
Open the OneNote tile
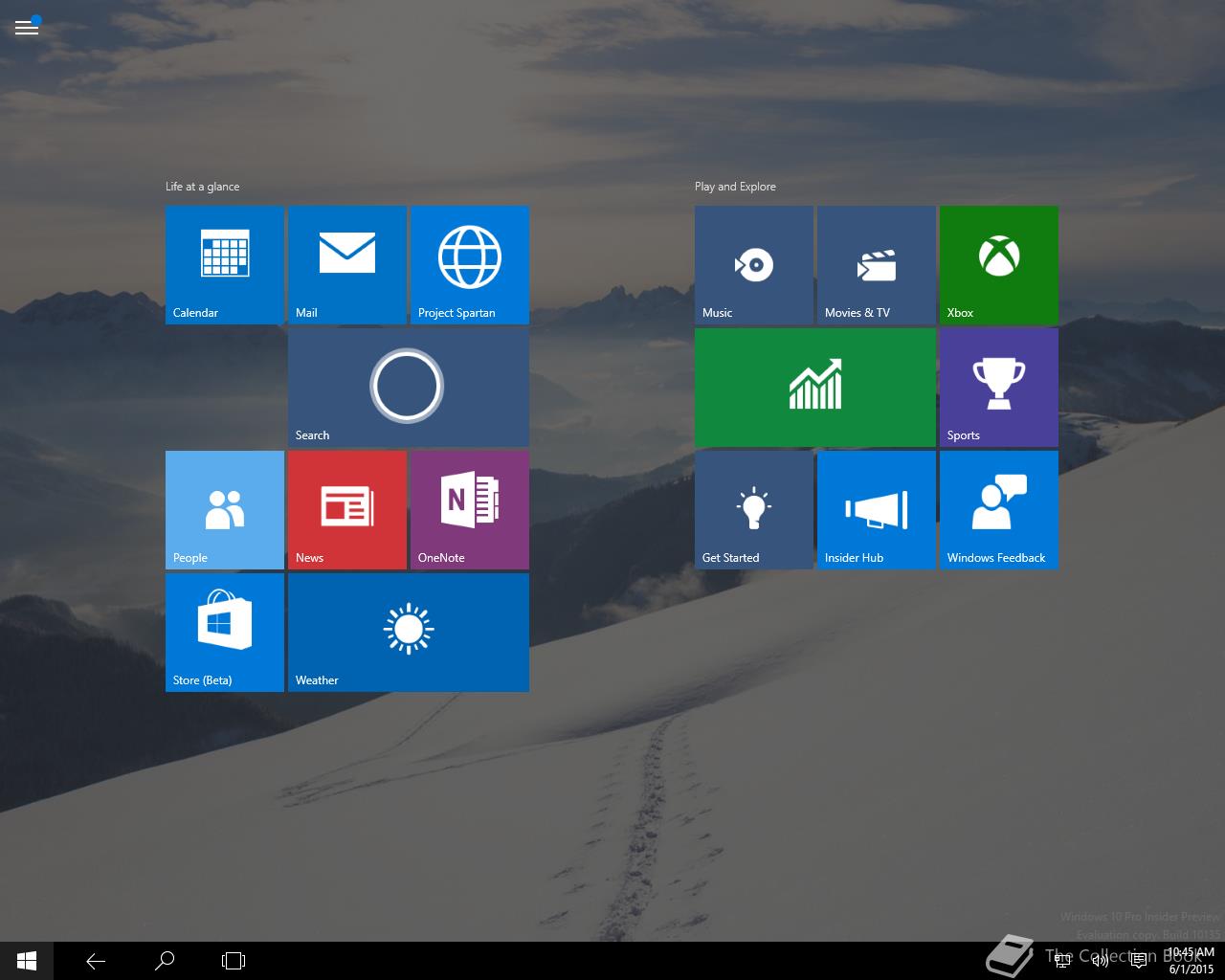[470, 510]
